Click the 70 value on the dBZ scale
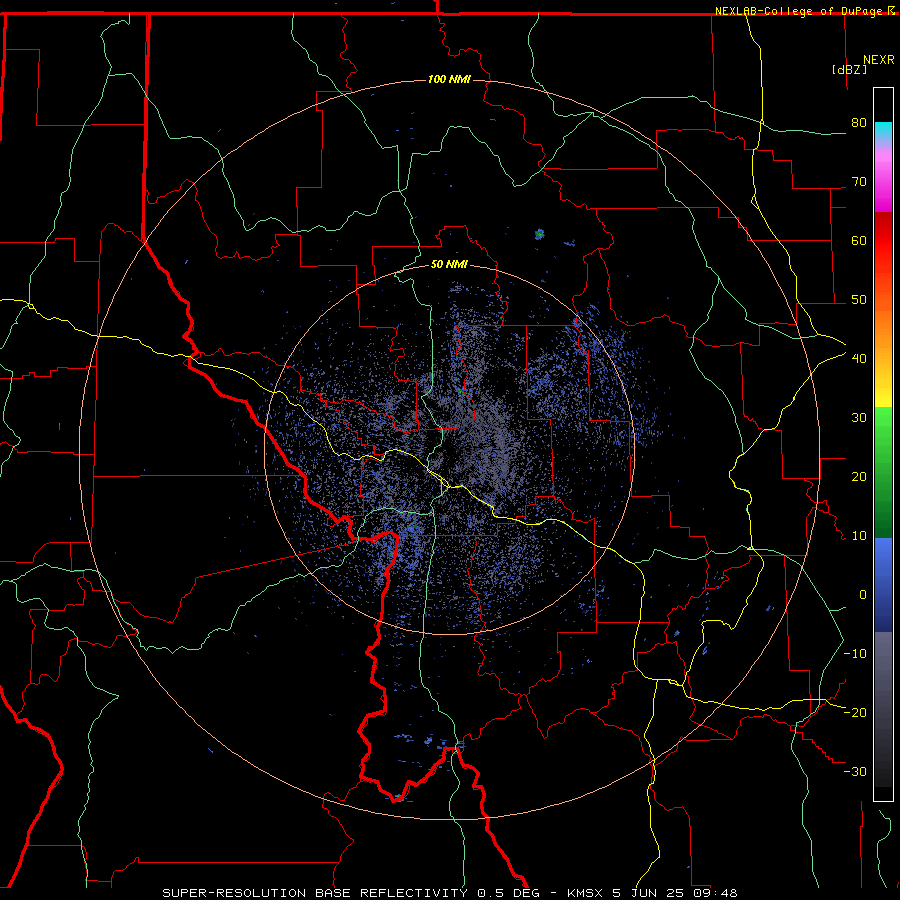This screenshot has height=900, width=900. click(x=859, y=182)
